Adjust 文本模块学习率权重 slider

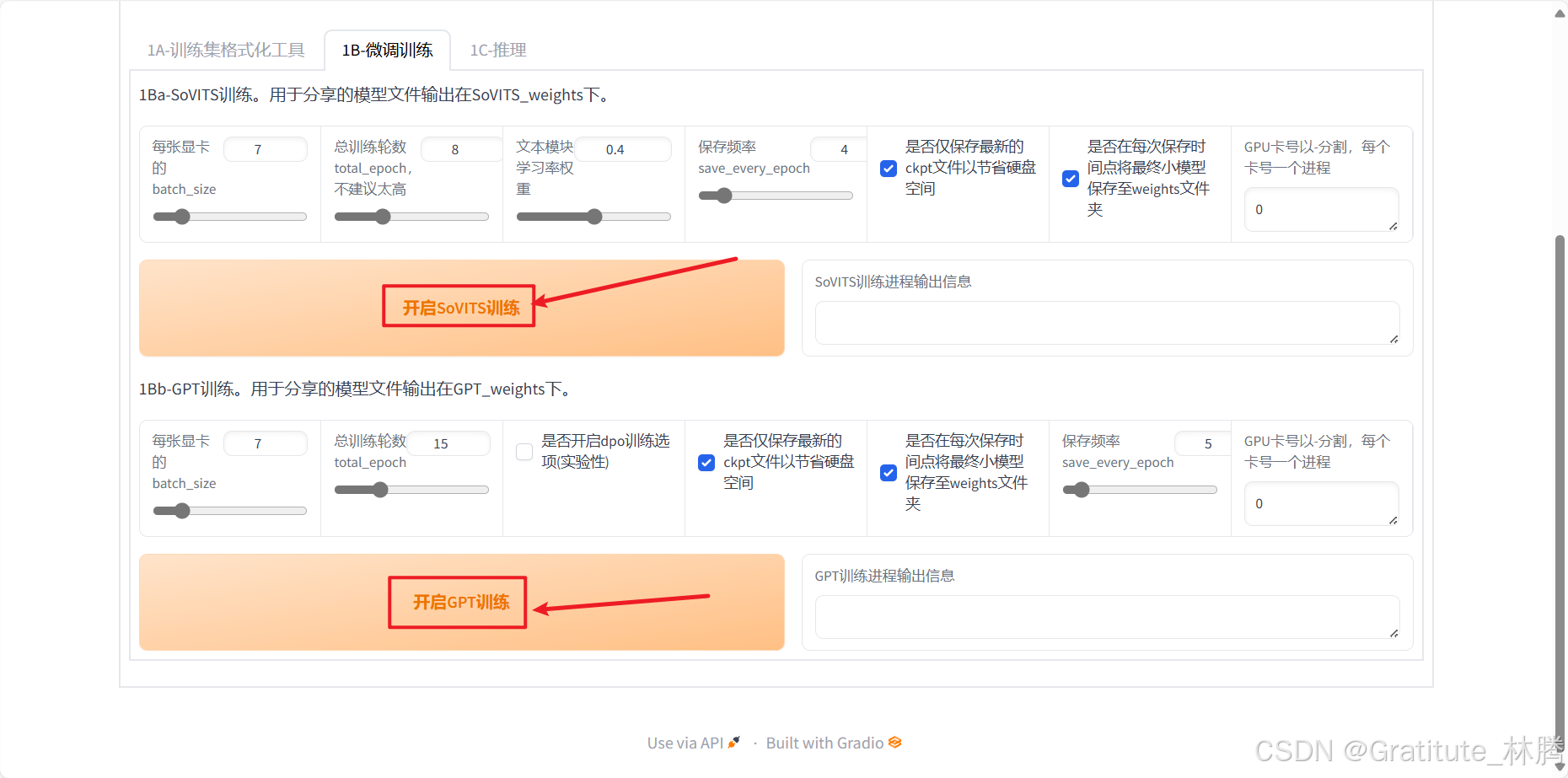click(x=593, y=217)
